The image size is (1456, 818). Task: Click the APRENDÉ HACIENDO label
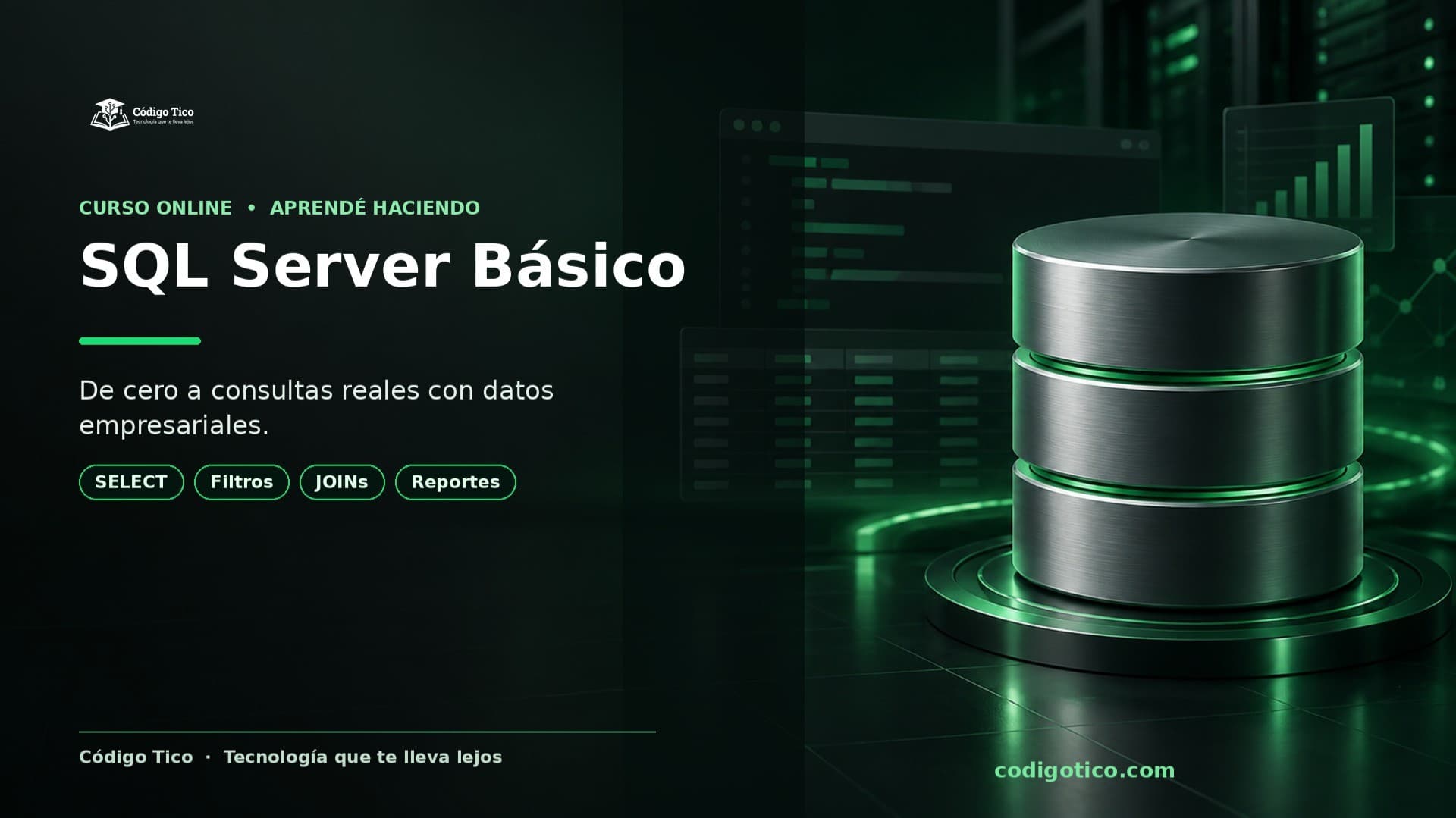pos(375,208)
